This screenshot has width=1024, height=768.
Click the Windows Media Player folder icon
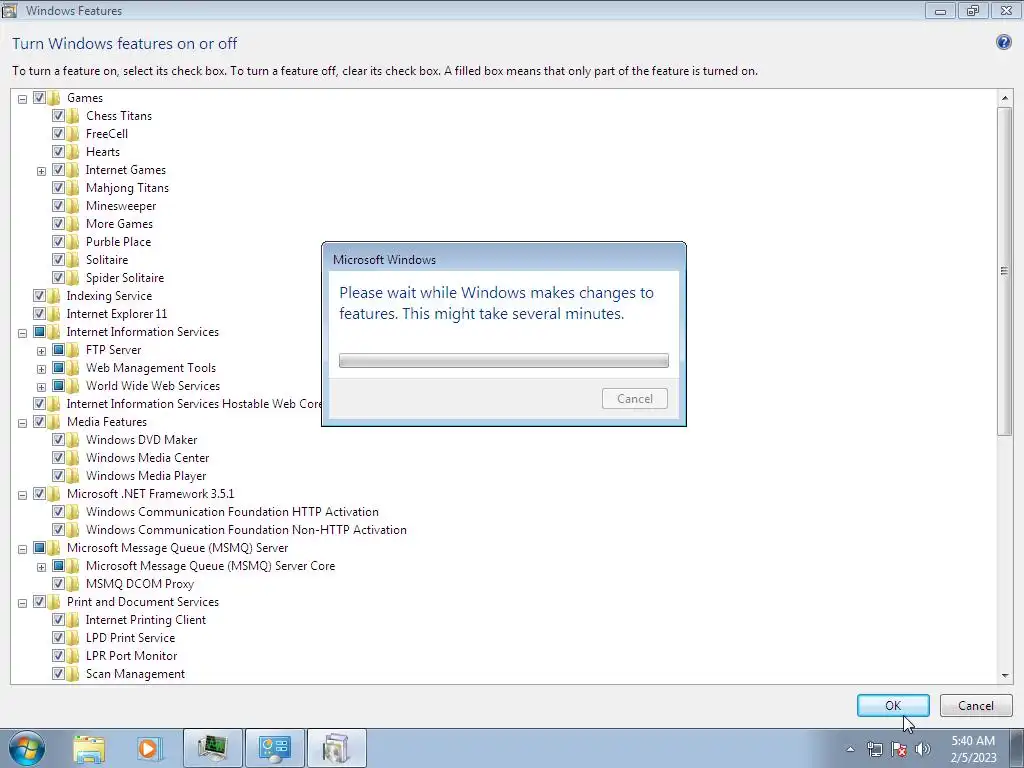[73, 476]
